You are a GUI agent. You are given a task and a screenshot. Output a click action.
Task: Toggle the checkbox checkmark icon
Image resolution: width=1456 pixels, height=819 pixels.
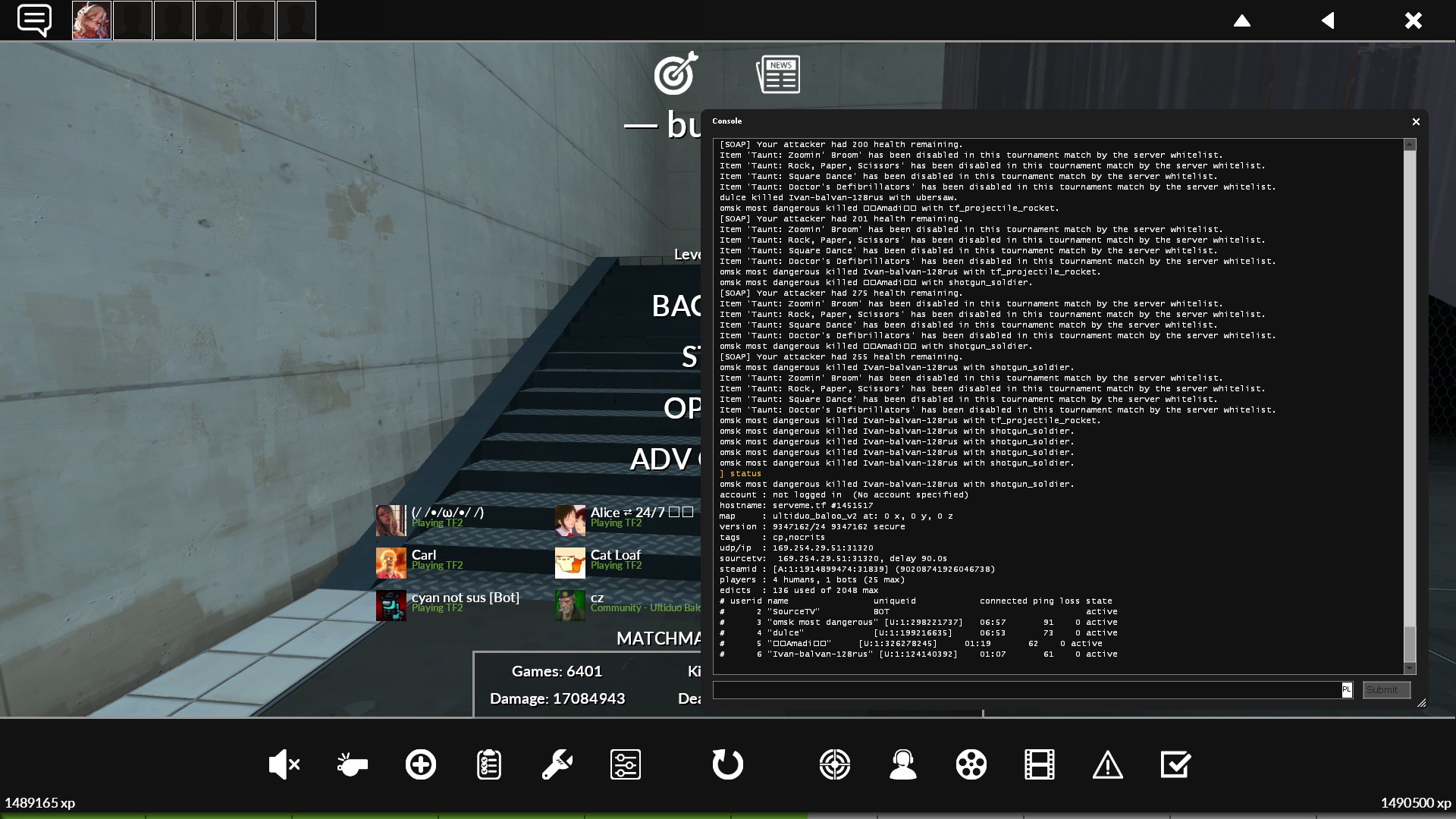click(1175, 764)
